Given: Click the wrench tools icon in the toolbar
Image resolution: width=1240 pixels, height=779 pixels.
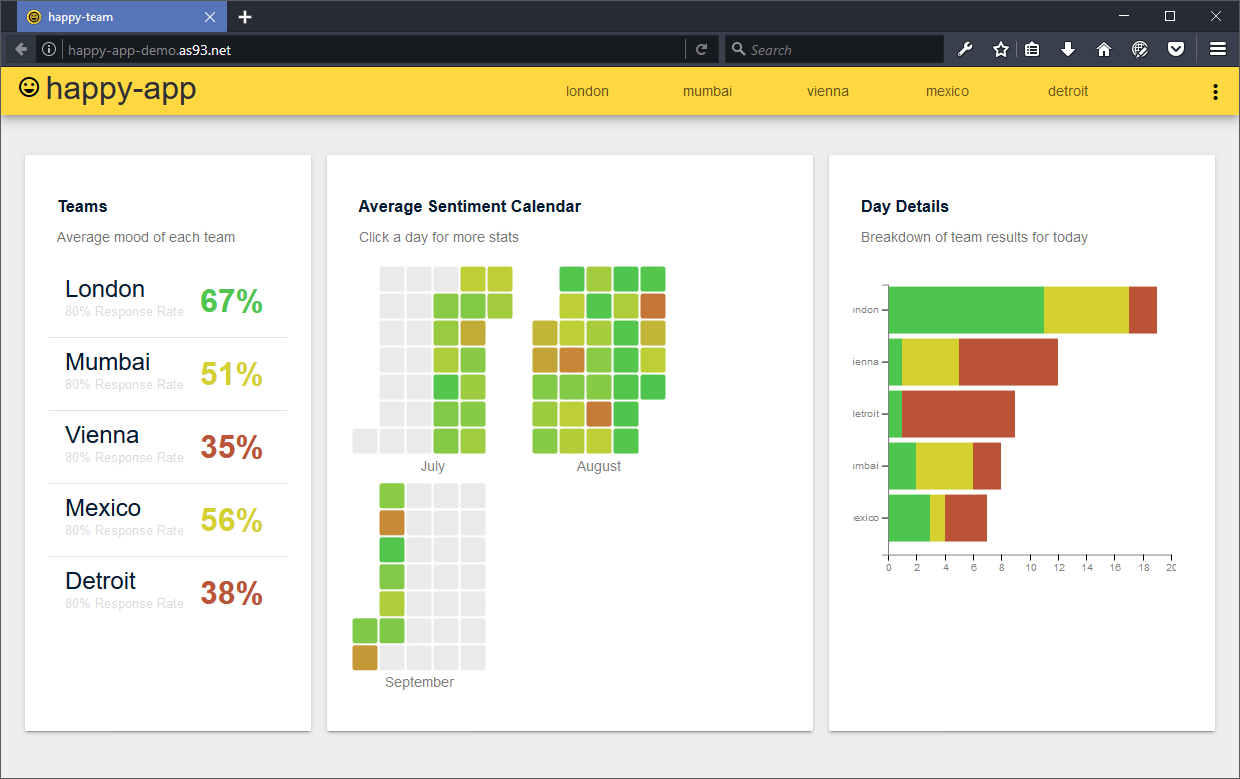Looking at the screenshot, I should [x=965, y=48].
